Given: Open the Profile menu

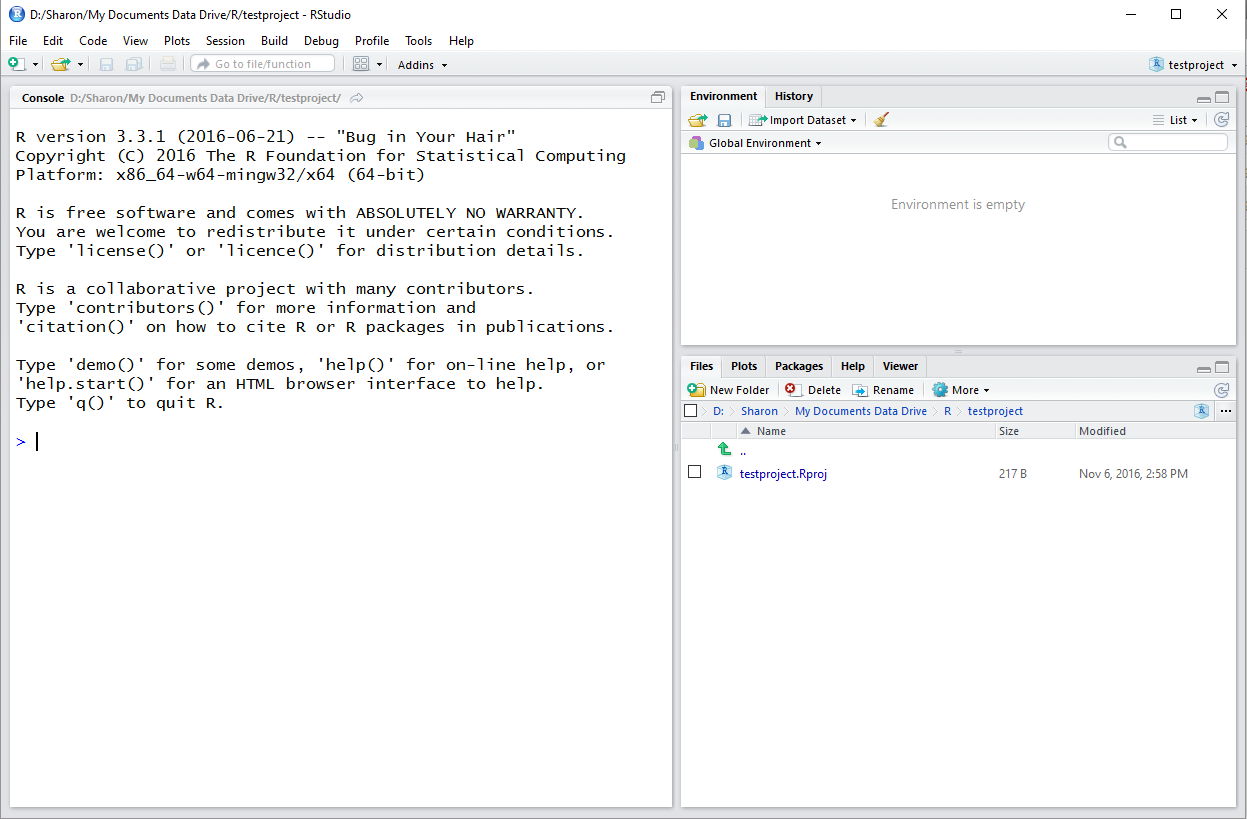Looking at the screenshot, I should click(x=372, y=41).
